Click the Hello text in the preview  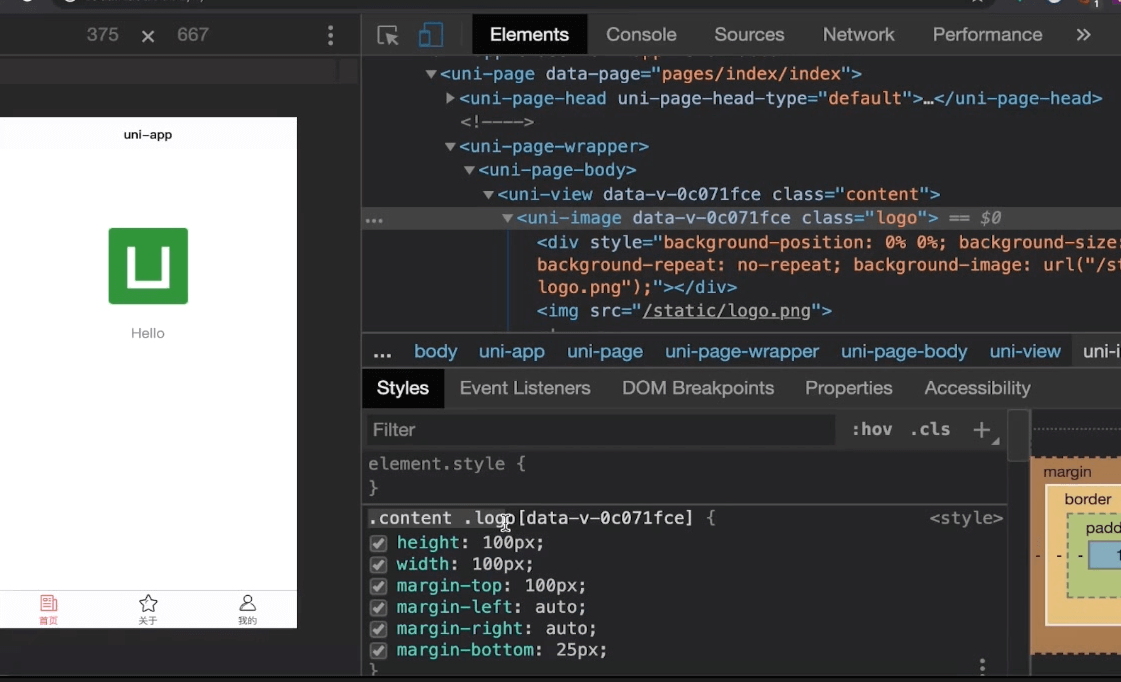pos(147,333)
